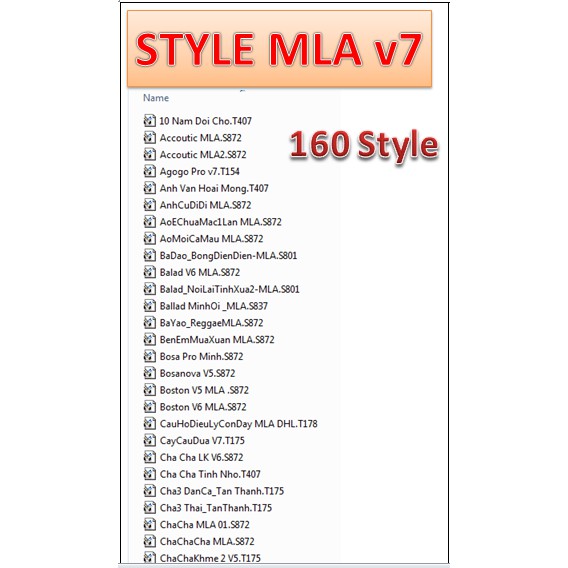The image size is (568, 568).
Task: Click the file icon beside CayCauDua V7.T175
Action: coord(150,440)
